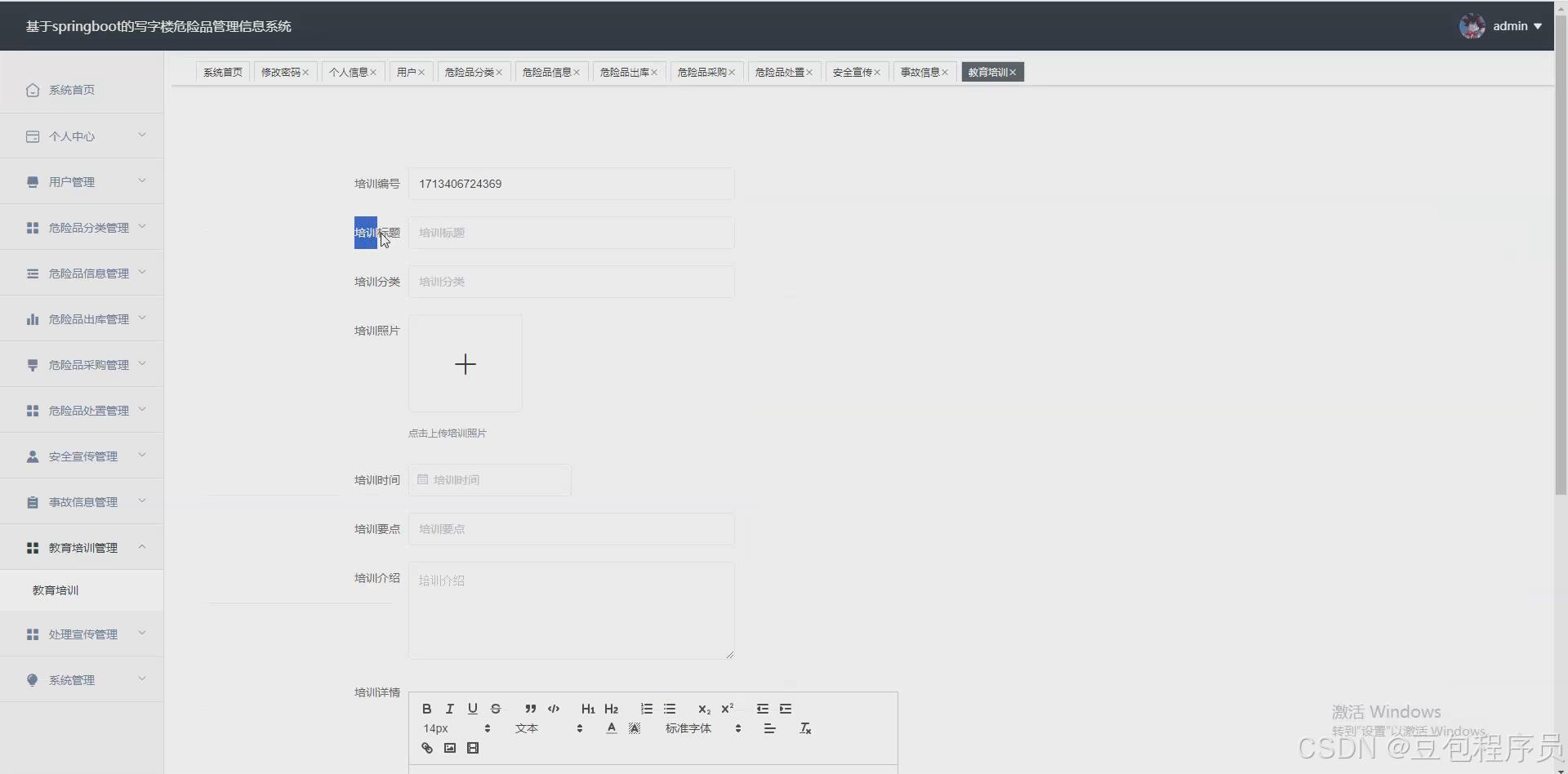
Task: Expand 系统管理 sidebar menu
Action: click(x=82, y=679)
